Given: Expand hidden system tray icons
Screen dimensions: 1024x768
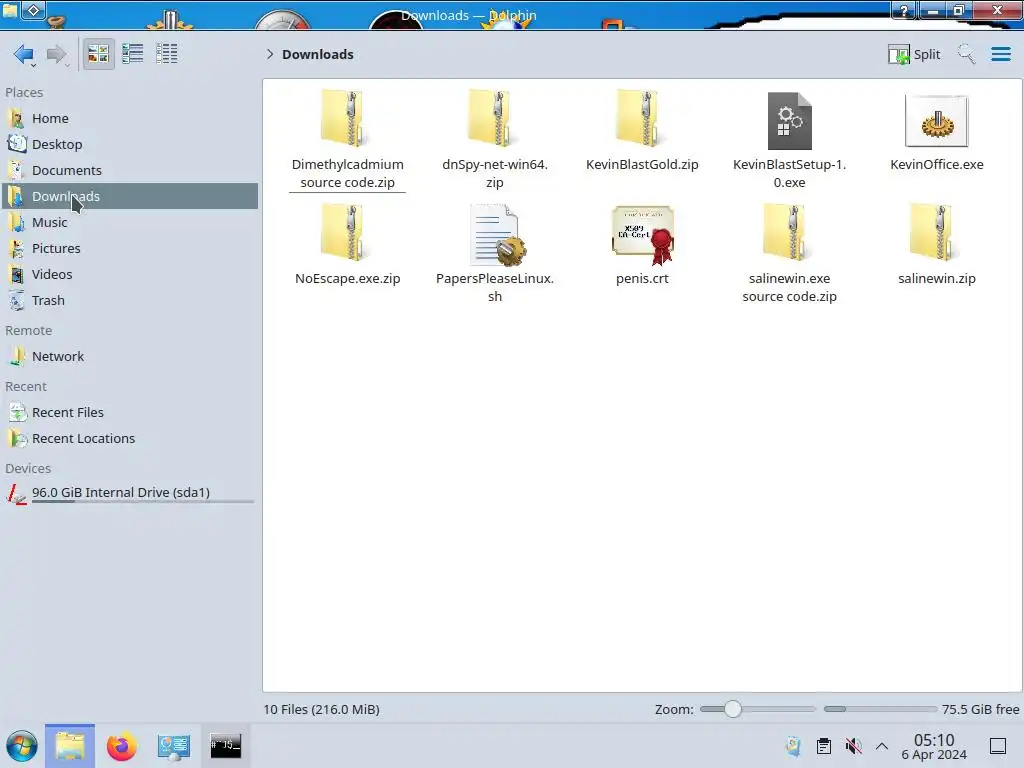Looking at the screenshot, I should (x=882, y=746).
